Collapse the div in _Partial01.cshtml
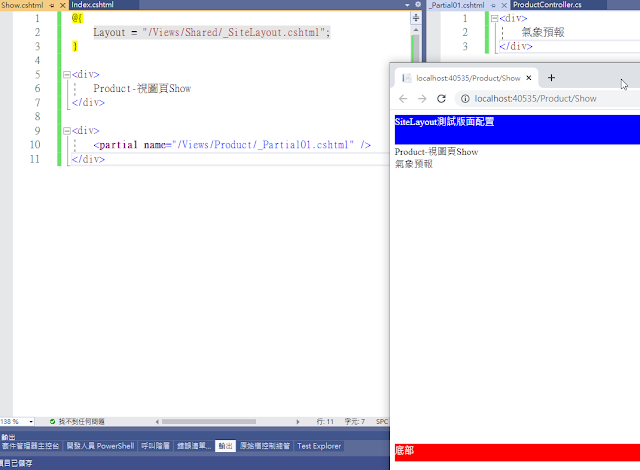Image resolution: width=640 pixels, height=470 pixels. [x=494, y=18]
